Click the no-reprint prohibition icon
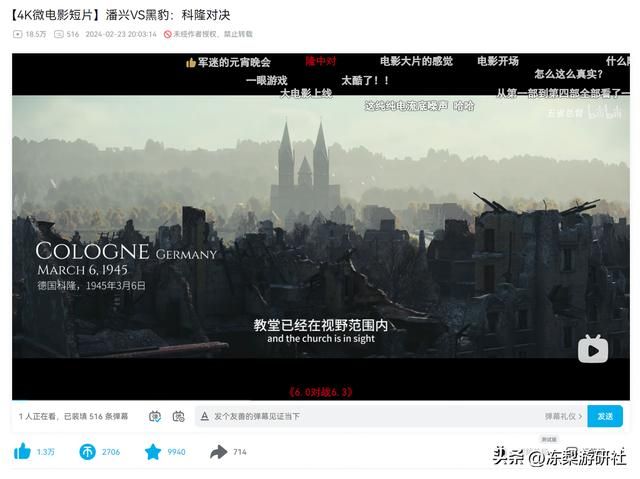 tap(167, 34)
